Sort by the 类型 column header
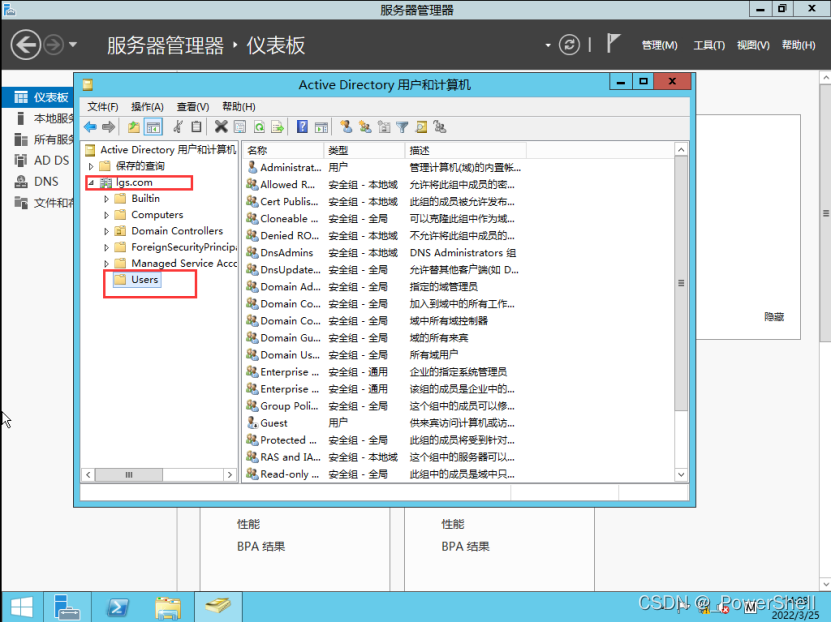The height and width of the screenshot is (622, 831). (x=365, y=150)
